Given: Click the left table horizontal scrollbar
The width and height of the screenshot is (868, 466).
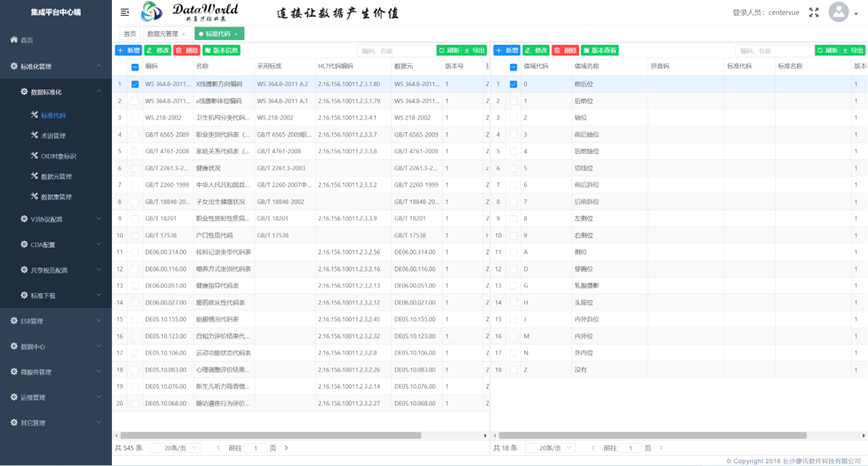Looking at the screenshot, I should [271, 436].
